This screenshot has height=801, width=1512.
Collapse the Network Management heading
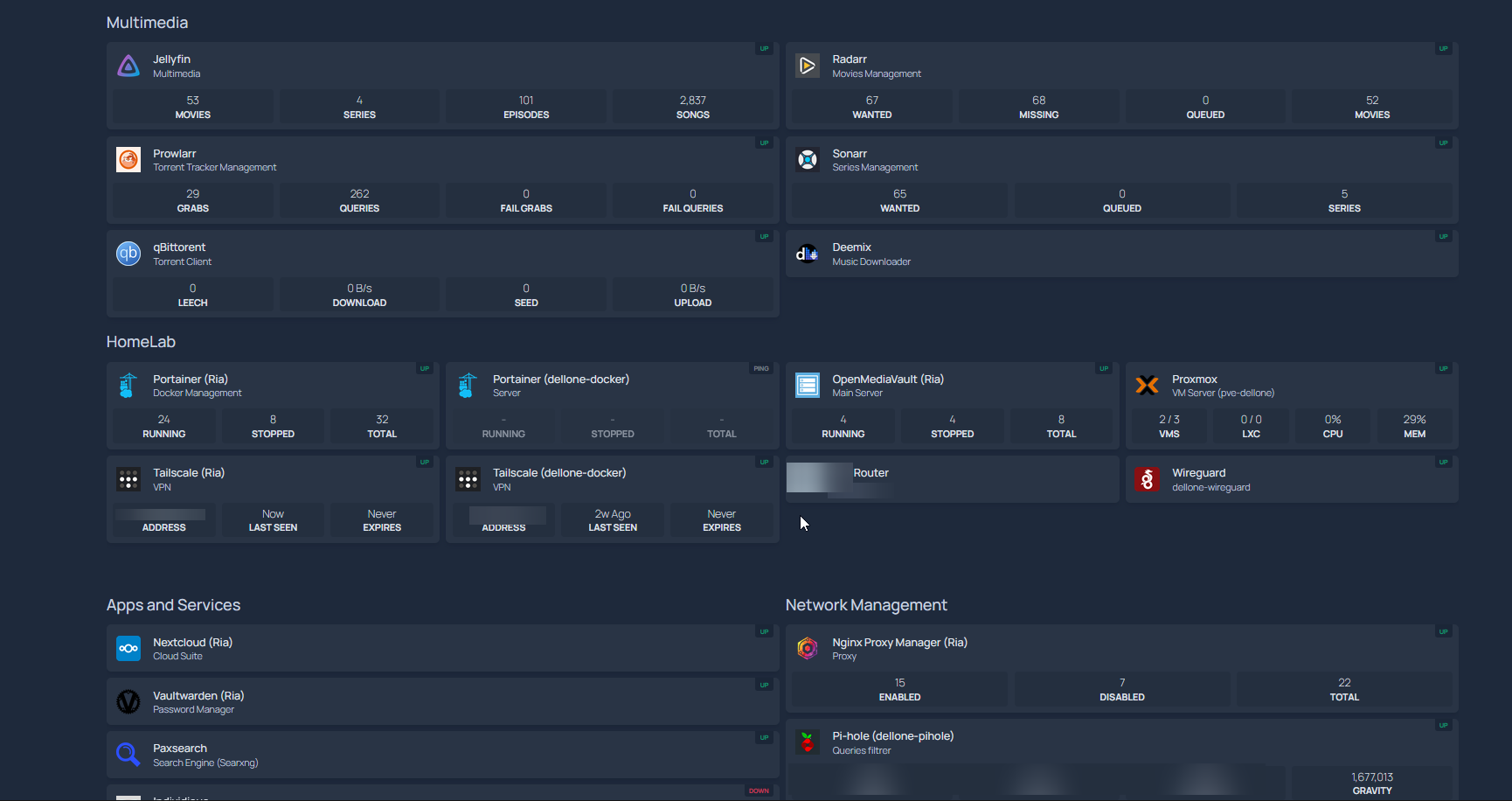(866, 605)
